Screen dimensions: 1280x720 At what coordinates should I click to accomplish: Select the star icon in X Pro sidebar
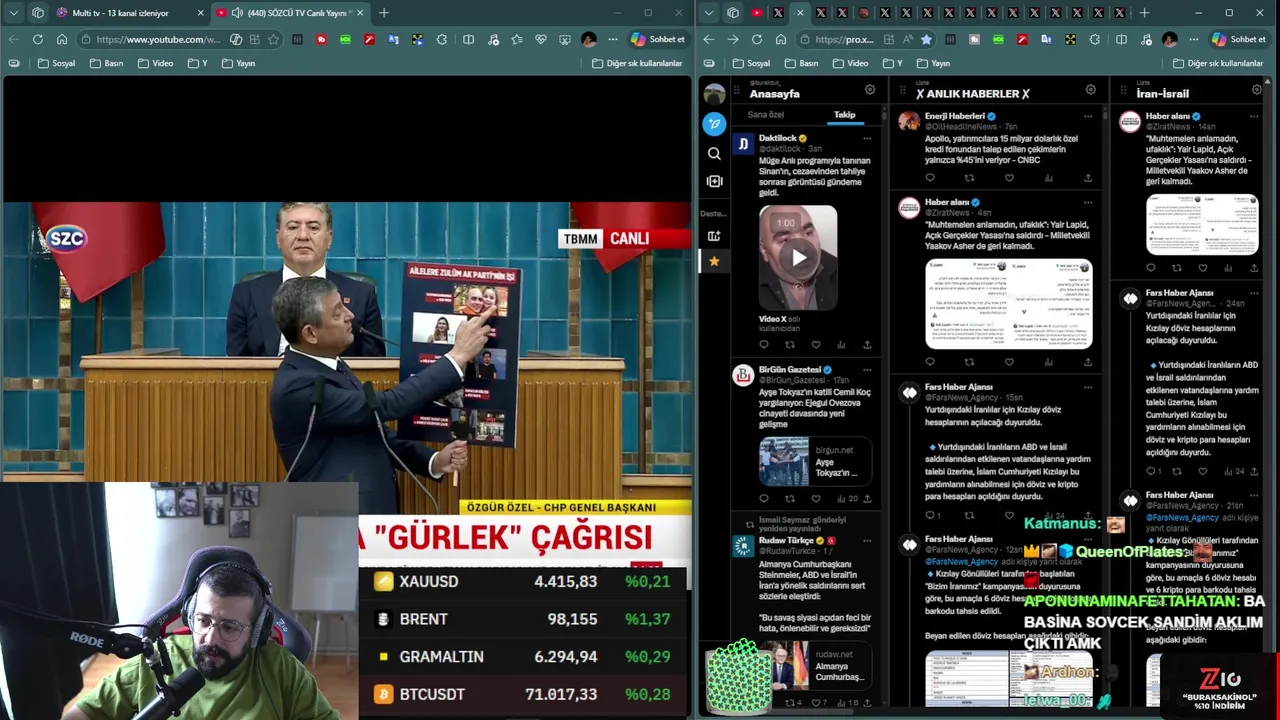click(714, 261)
